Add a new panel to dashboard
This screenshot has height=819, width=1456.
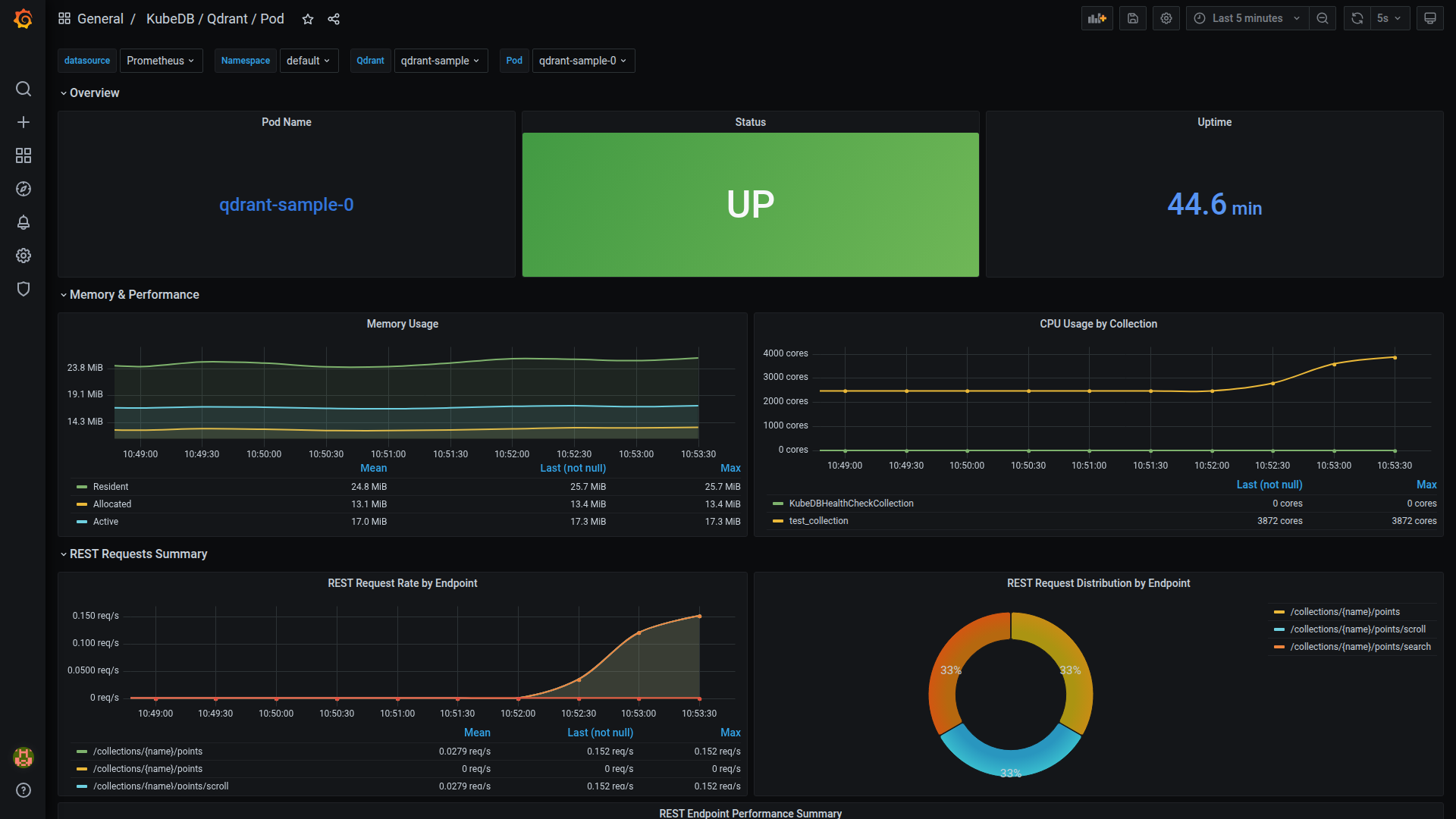point(1097,18)
